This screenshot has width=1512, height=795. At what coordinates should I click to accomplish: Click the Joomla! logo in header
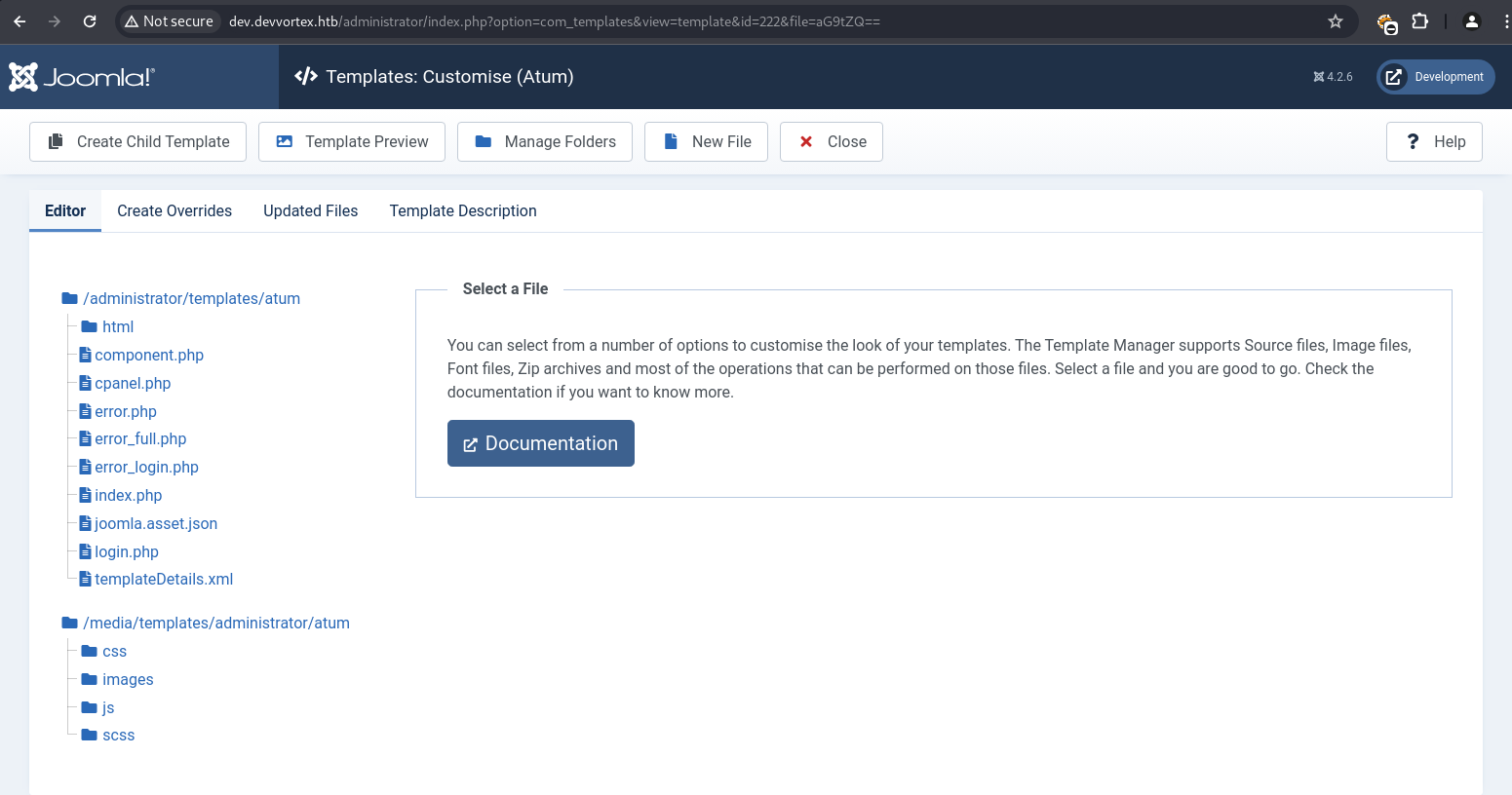[x=82, y=77]
